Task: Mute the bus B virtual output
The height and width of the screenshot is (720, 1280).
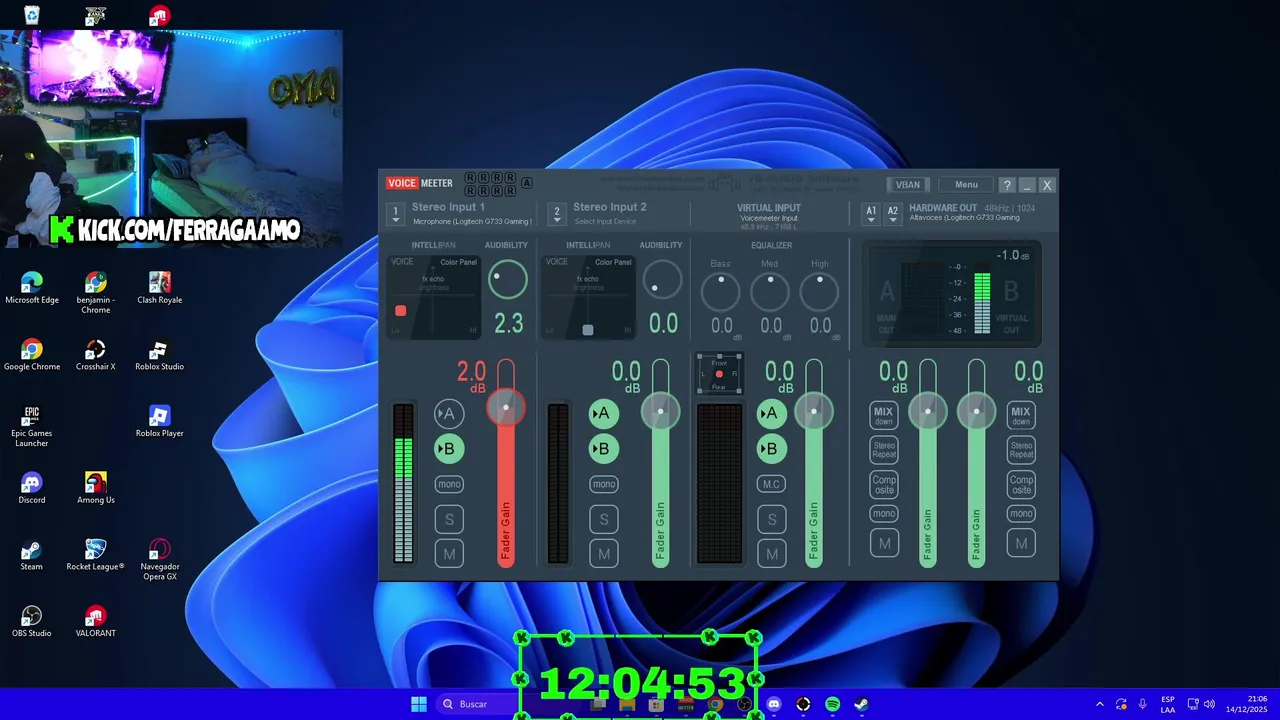Action: (1020, 544)
